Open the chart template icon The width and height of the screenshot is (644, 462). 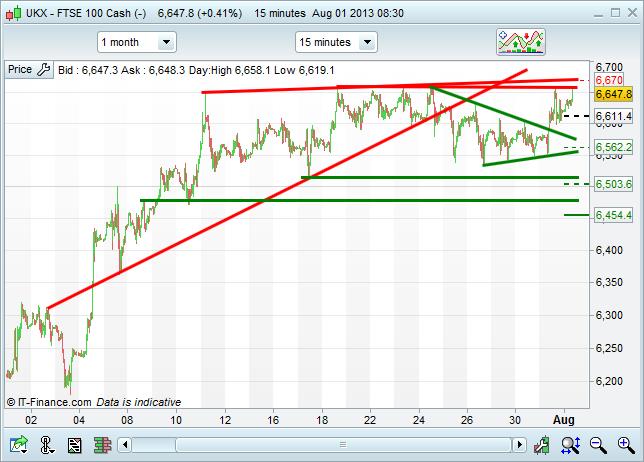74,445
